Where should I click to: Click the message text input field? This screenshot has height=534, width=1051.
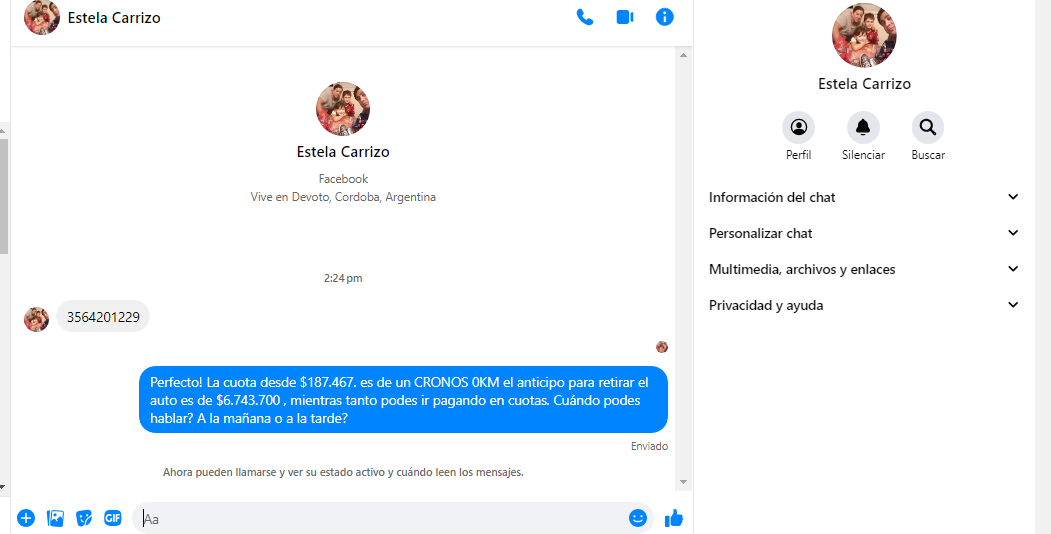coord(380,518)
